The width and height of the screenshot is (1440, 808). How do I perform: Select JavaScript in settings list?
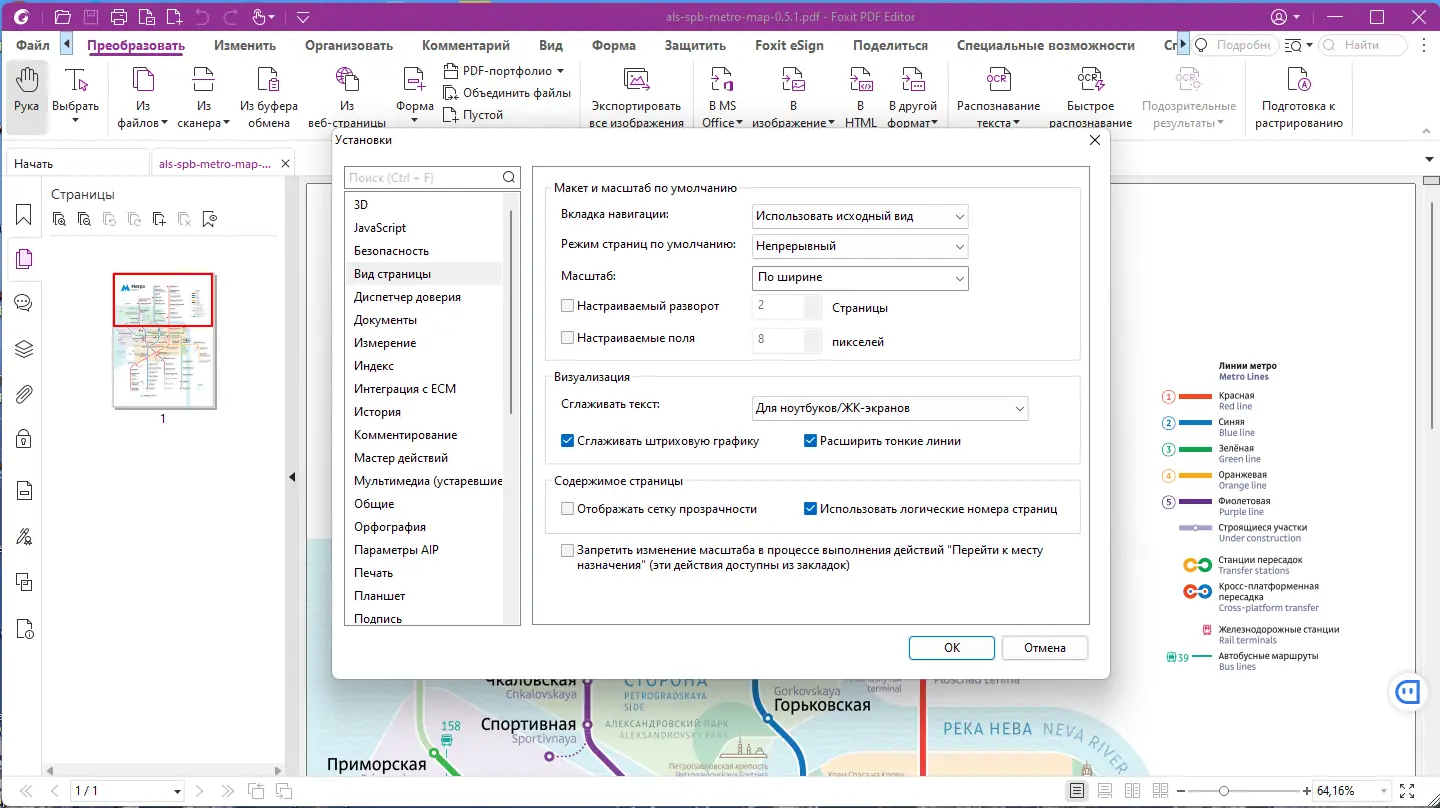(380, 228)
